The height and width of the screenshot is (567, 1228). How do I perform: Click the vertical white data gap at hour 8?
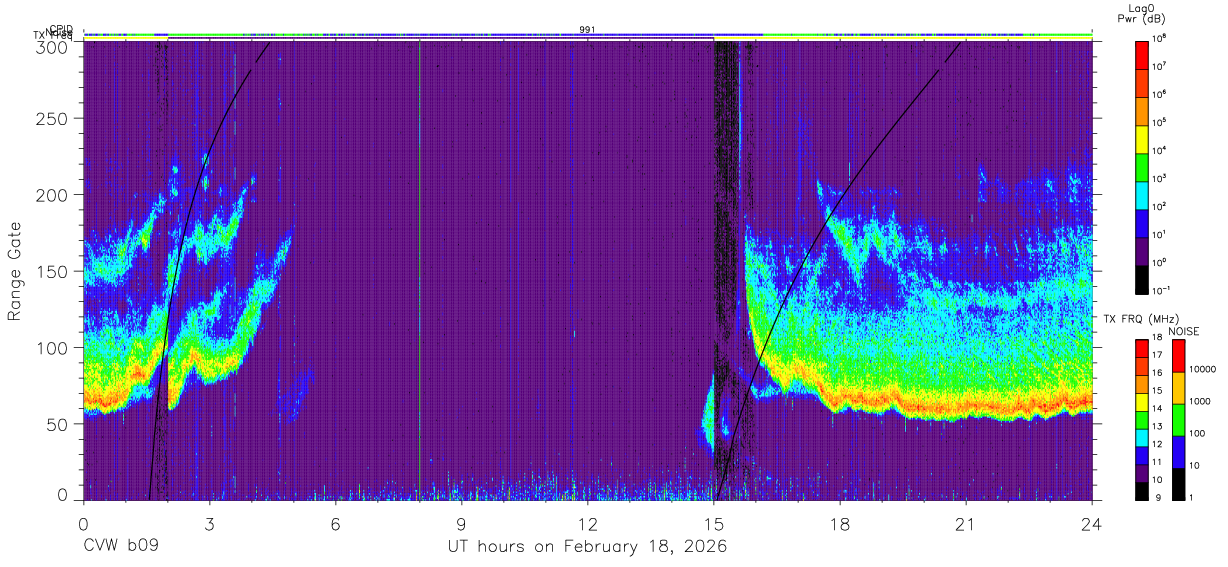[420, 270]
